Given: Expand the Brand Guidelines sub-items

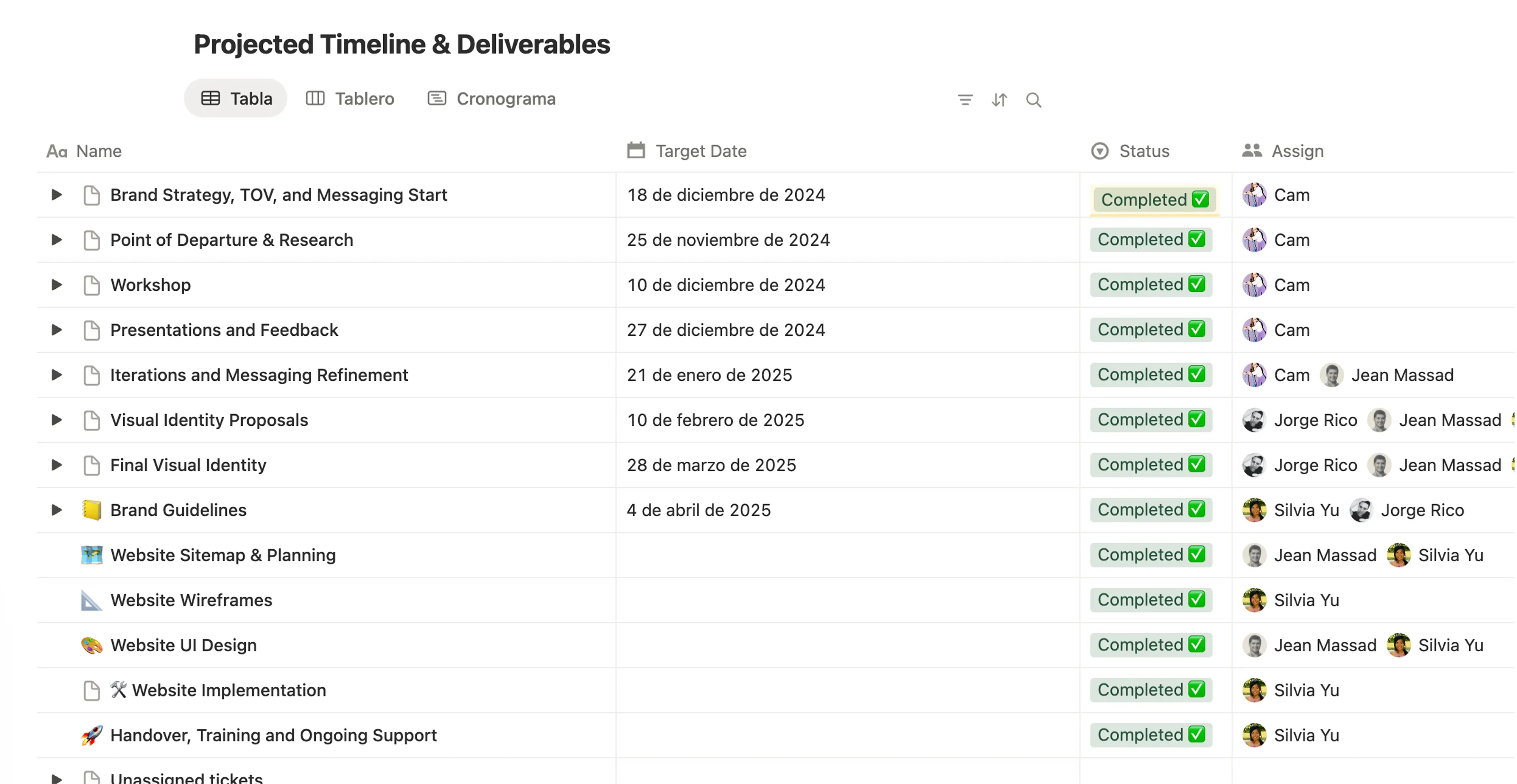Looking at the screenshot, I should (x=56, y=510).
